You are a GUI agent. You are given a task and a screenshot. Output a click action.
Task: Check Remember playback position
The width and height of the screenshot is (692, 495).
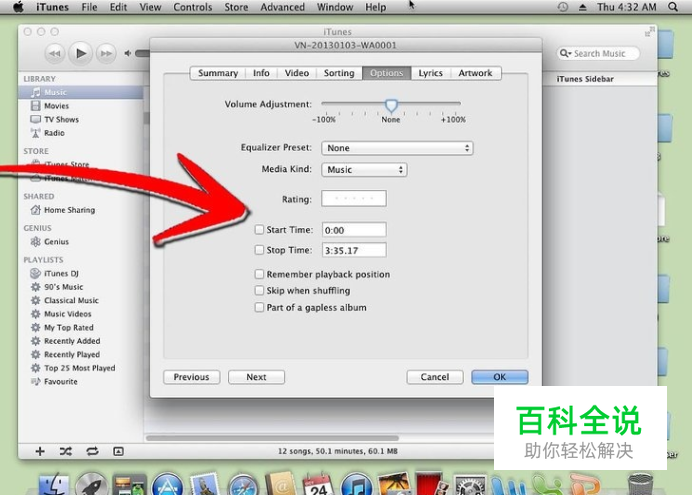tap(259, 274)
